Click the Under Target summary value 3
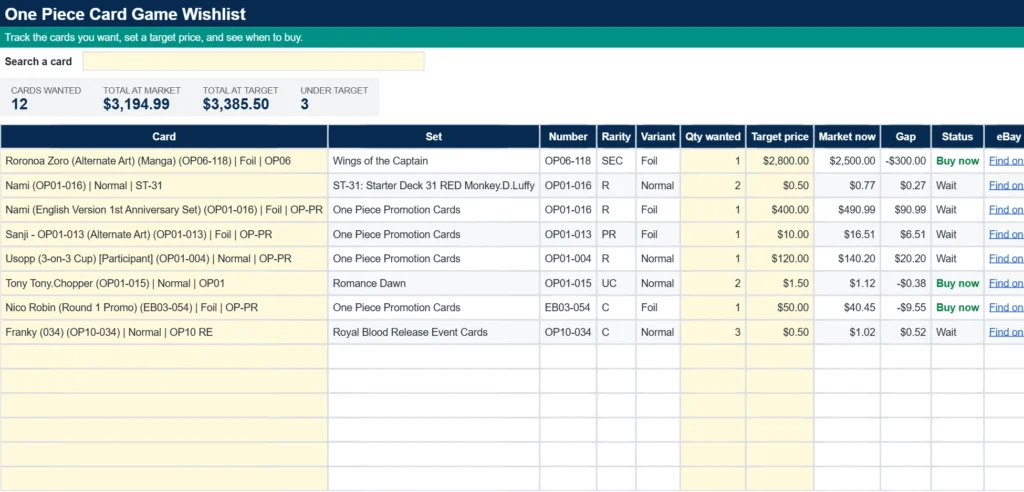This screenshot has width=1024, height=492. (x=305, y=105)
